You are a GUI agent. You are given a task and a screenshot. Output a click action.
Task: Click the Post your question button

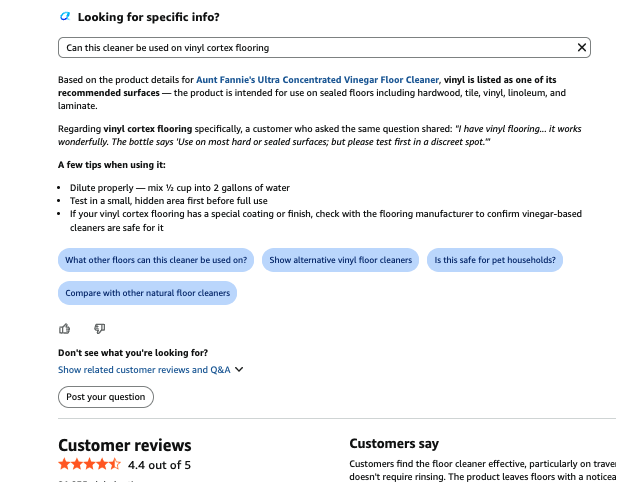[x=106, y=397]
